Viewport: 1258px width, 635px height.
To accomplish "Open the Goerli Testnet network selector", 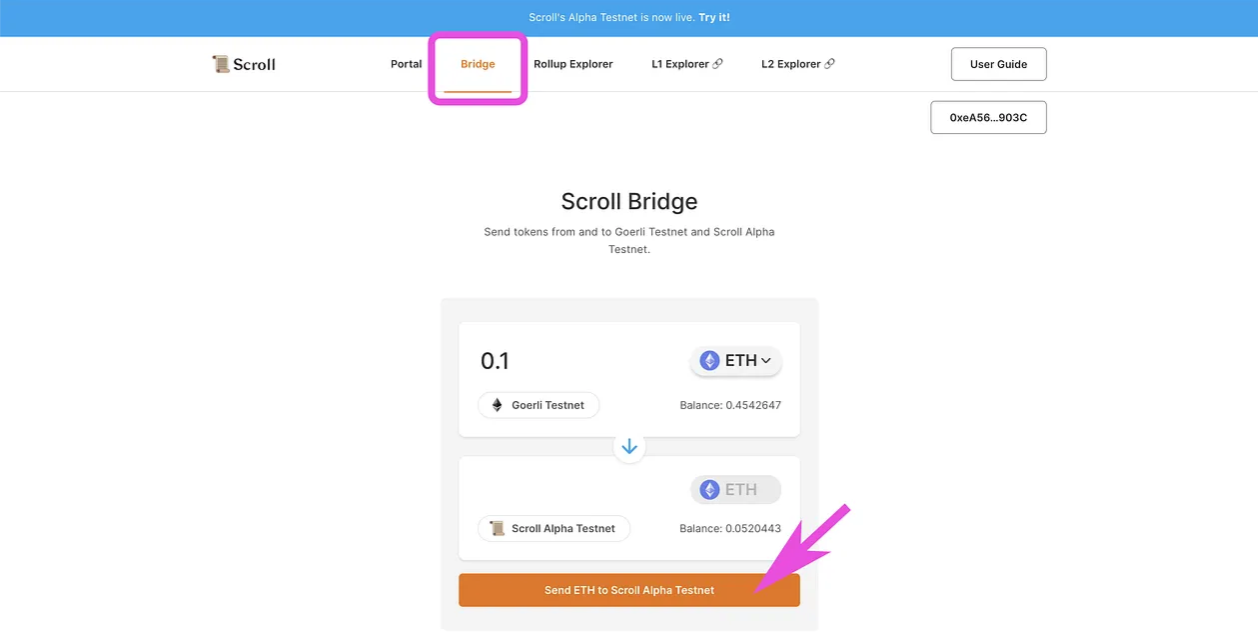I will [x=538, y=405].
